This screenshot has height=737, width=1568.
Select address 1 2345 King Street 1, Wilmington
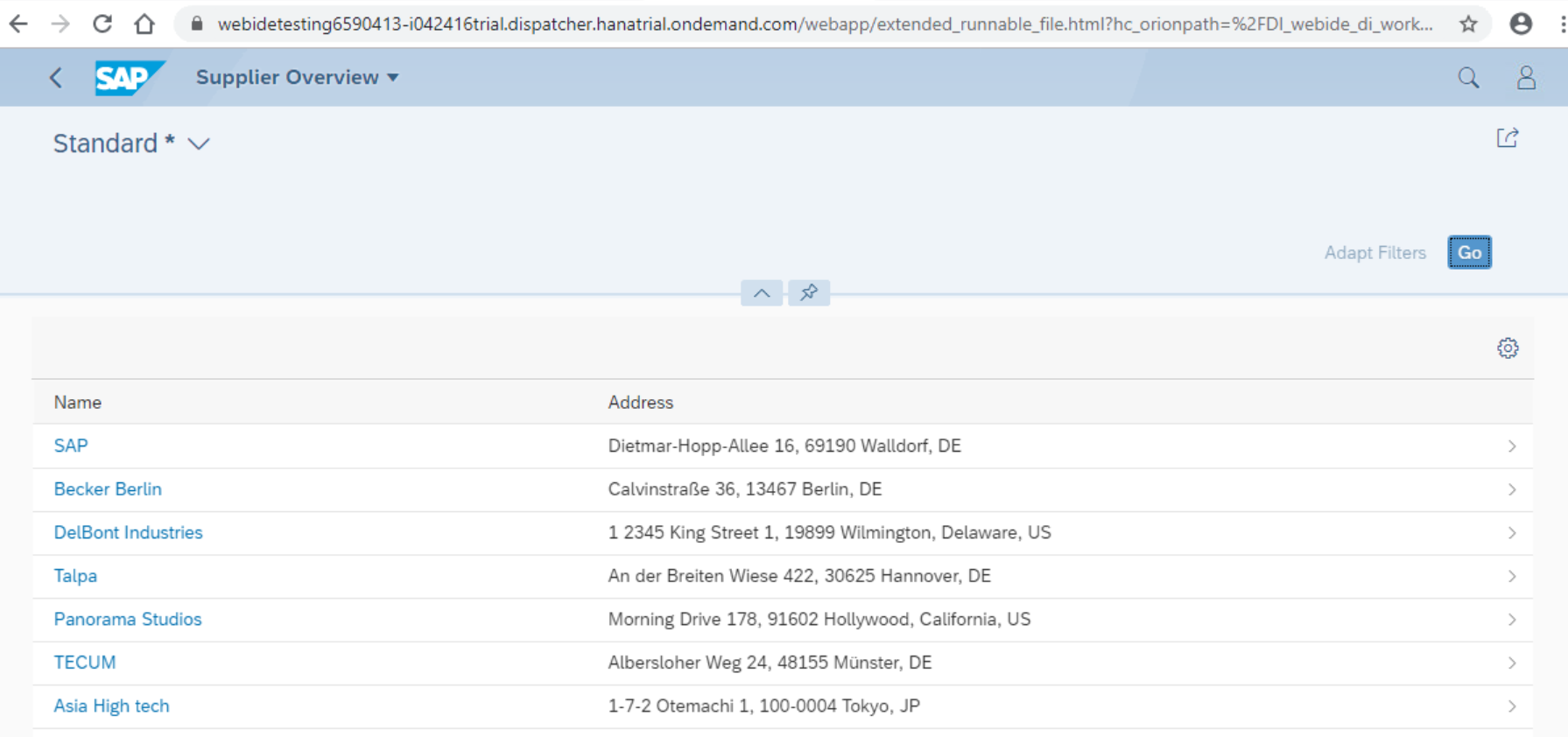pyautogui.click(x=829, y=532)
